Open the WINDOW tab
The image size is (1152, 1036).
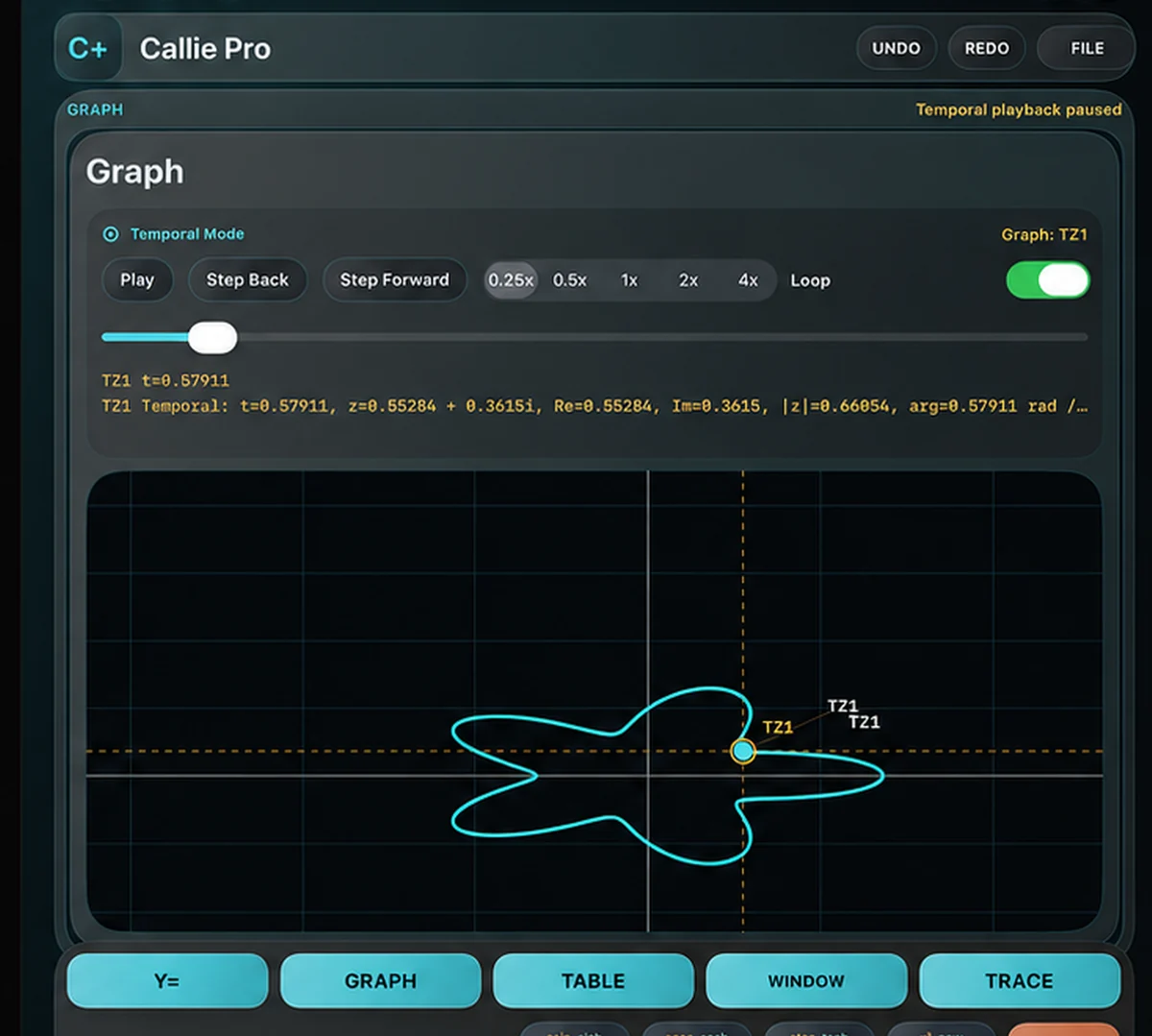click(x=806, y=981)
